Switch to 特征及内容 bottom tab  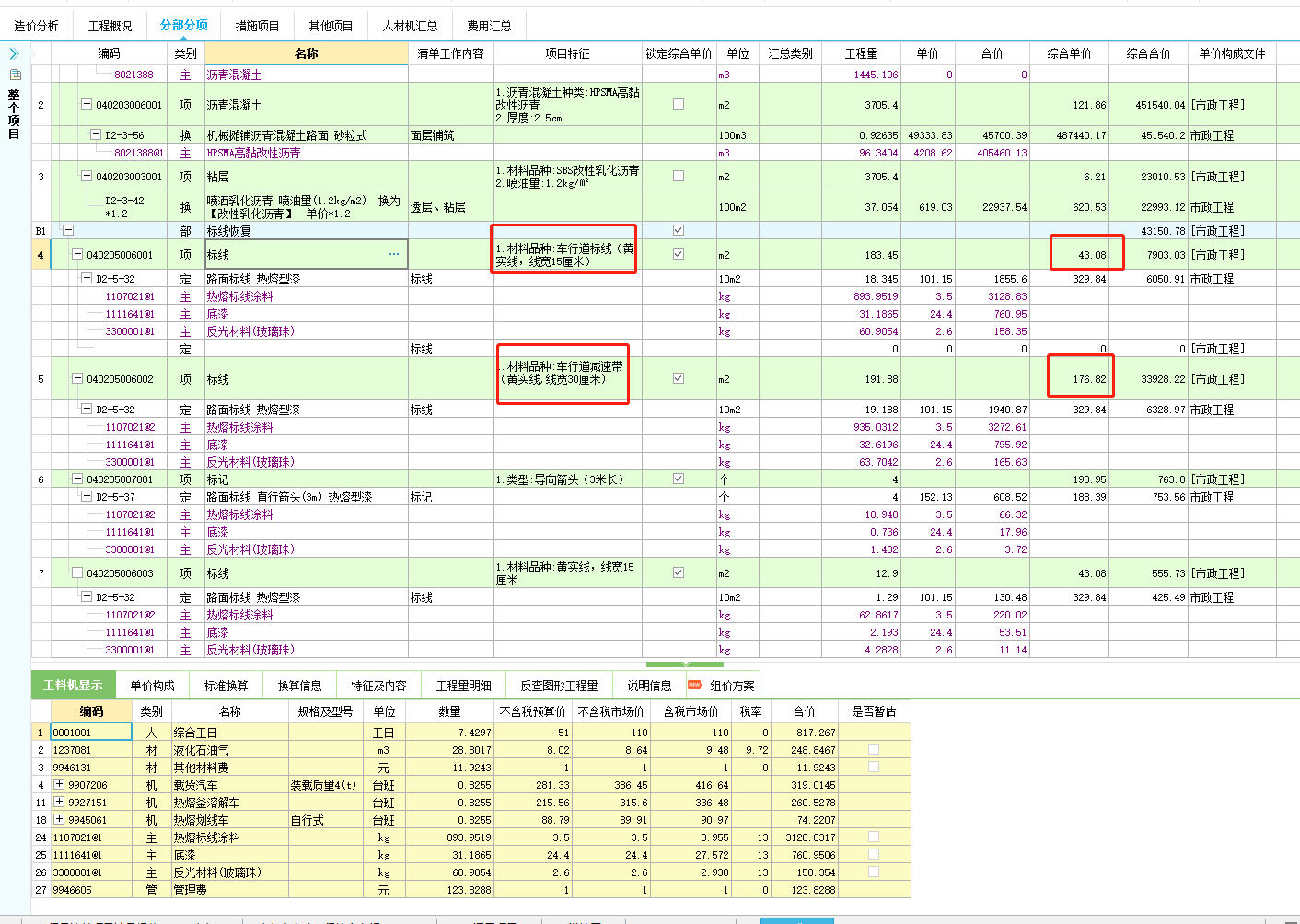[378, 686]
